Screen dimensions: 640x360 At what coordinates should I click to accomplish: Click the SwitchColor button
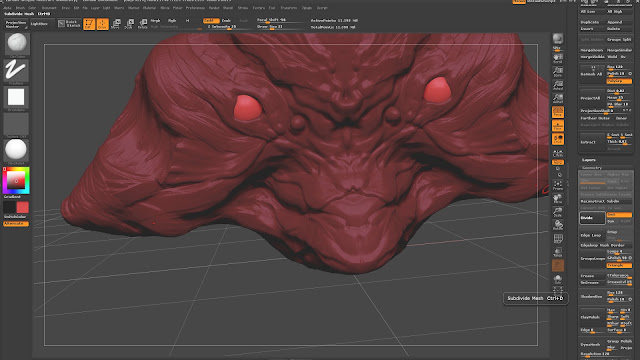point(16,217)
